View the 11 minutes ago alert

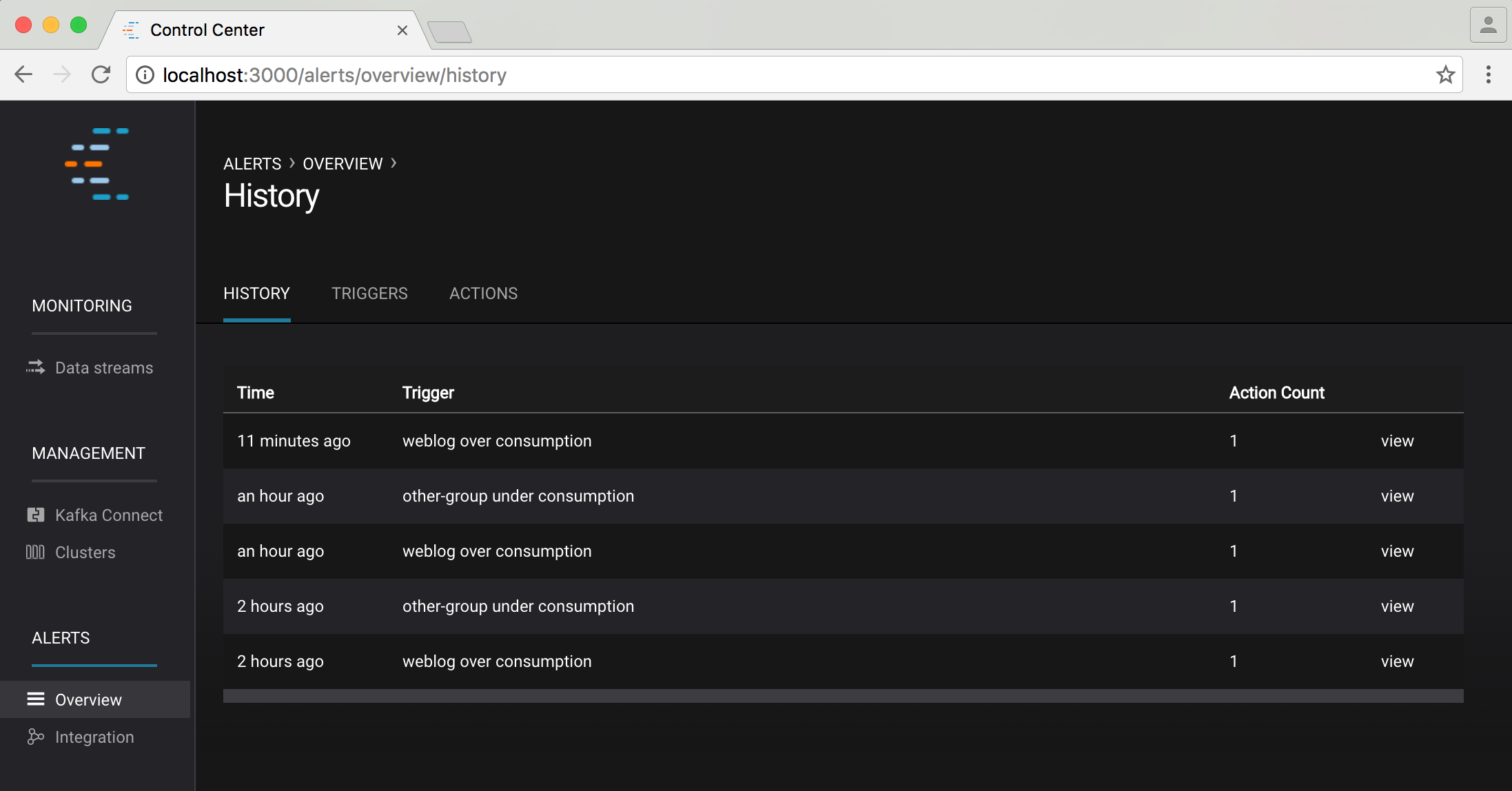click(1397, 441)
